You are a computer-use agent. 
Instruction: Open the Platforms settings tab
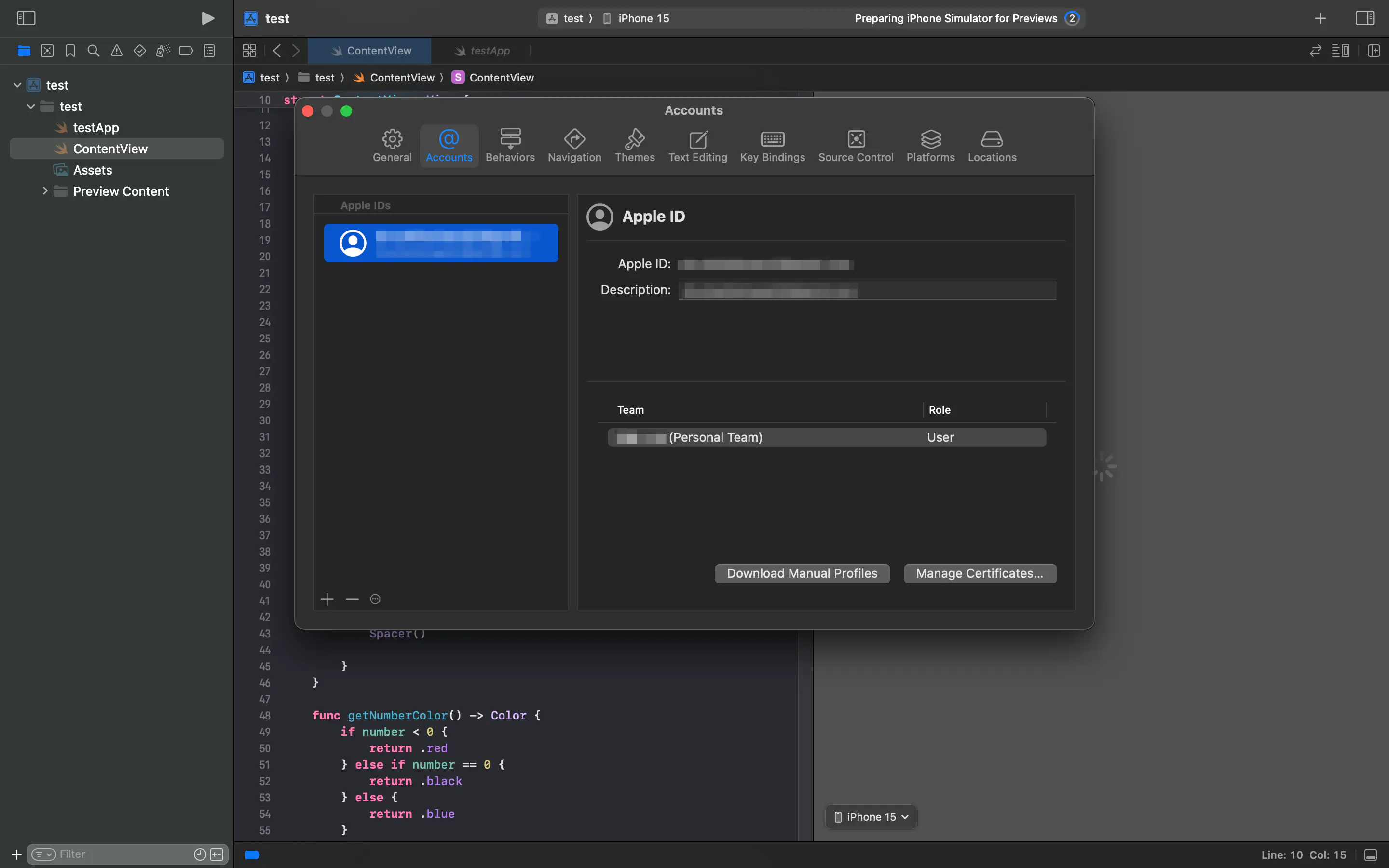(x=930, y=146)
